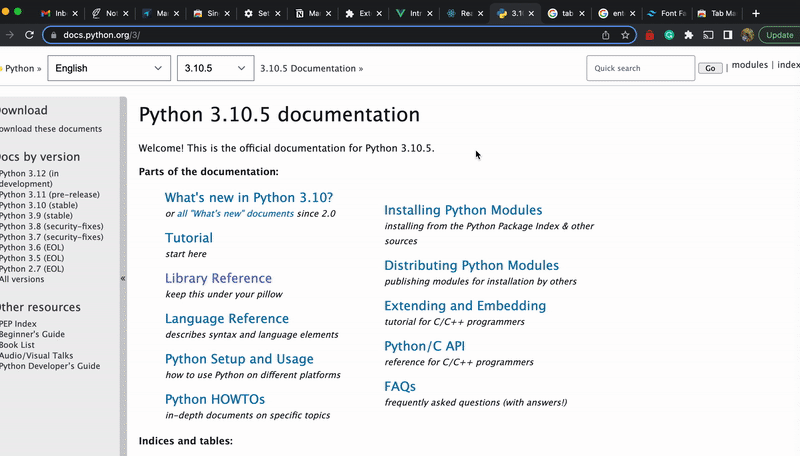The height and width of the screenshot is (456, 800).
Task: Reload the page with the refresh icon
Action: coord(29,35)
